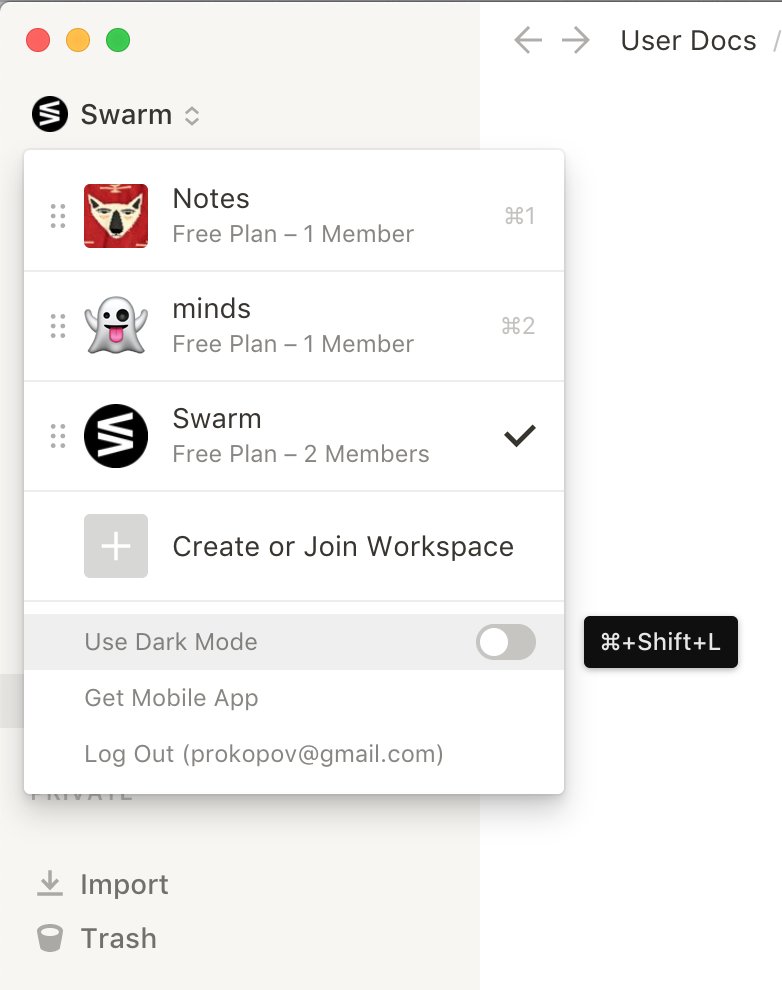The height and width of the screenshot is (990, 782).
Task: Open the User Docs breadcrumb
Action: [688, 40]
